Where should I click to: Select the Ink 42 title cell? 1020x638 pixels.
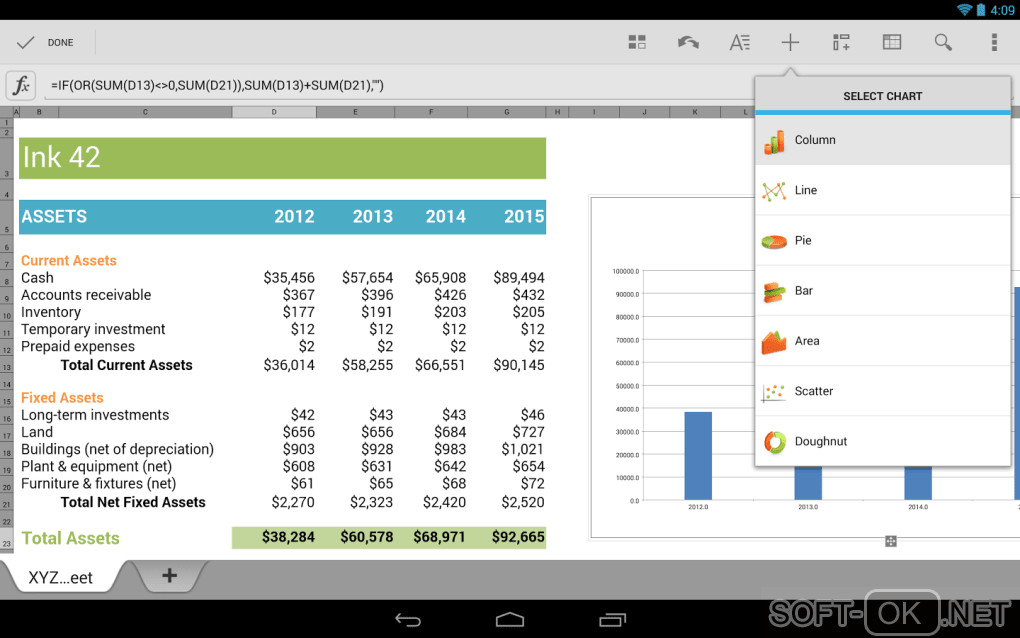pos(282,158)
